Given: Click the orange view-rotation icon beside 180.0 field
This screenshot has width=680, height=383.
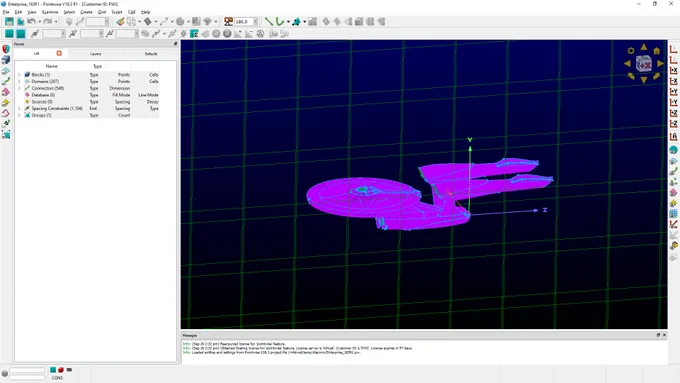Looking at the screenshot, I should click(x=229, y=21).
